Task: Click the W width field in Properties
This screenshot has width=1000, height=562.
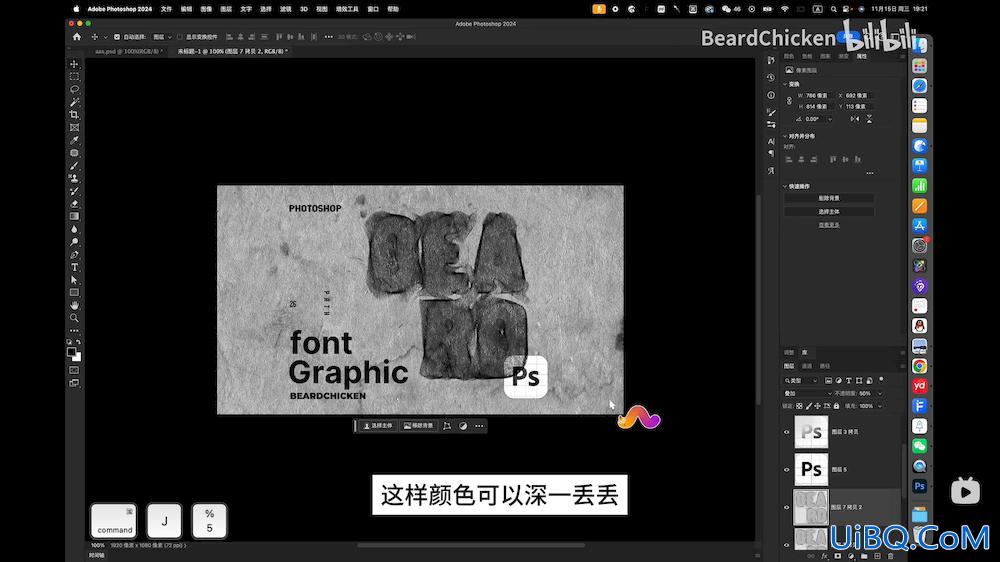Action: tap(818, 96)
